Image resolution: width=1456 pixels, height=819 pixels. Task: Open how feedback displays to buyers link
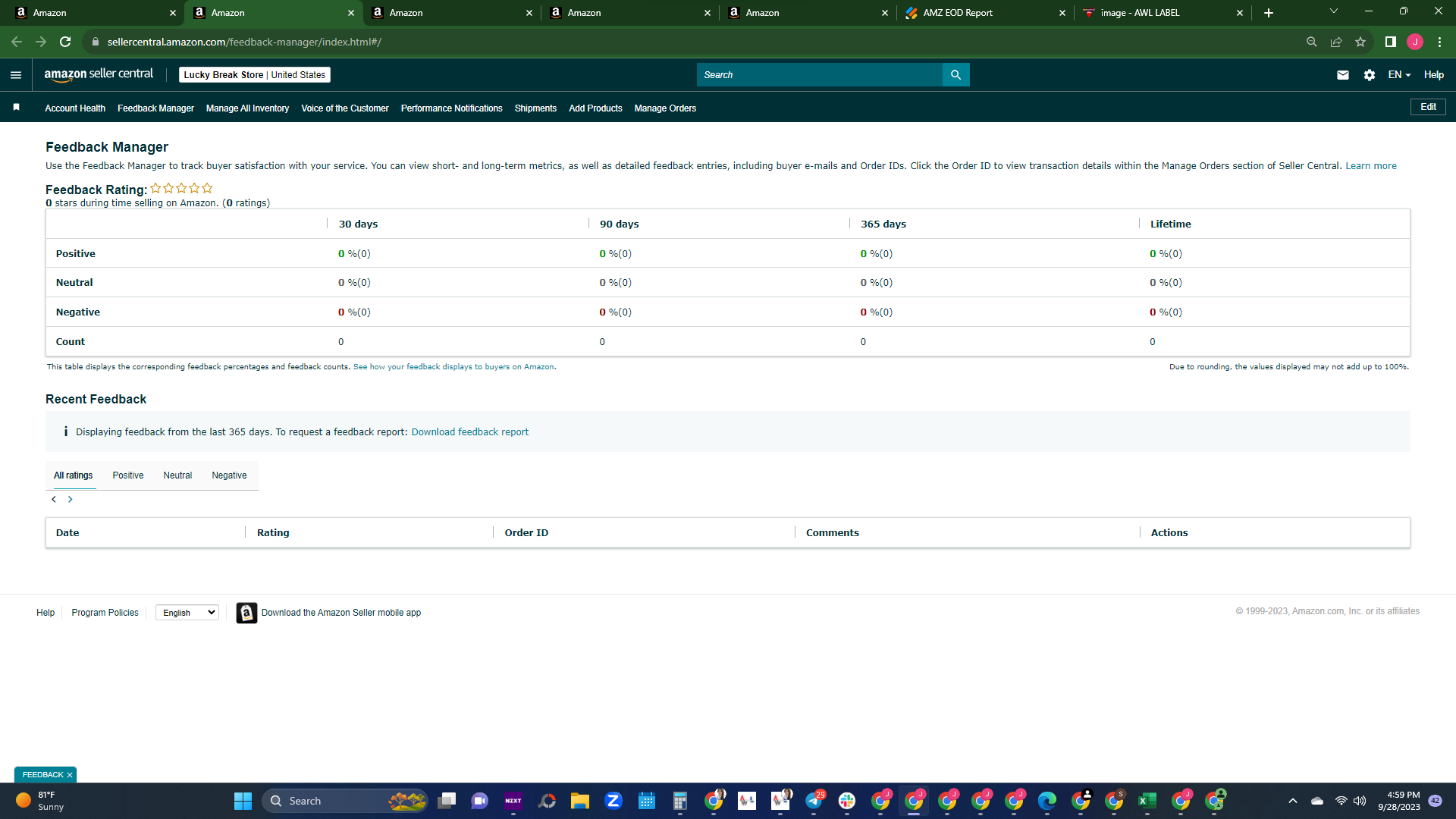click(453, 367)
